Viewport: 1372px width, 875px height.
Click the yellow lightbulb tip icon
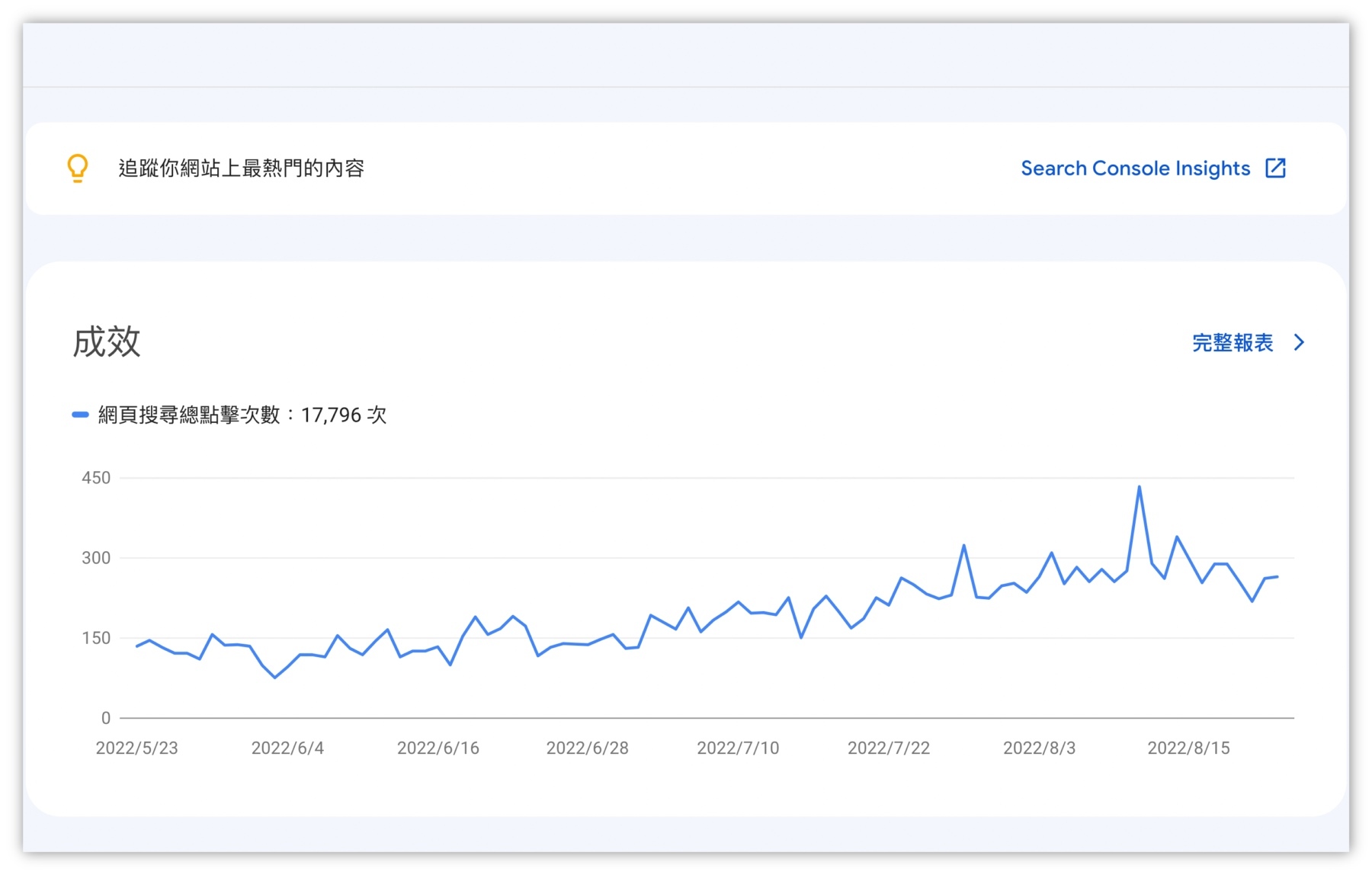[78, 168]
